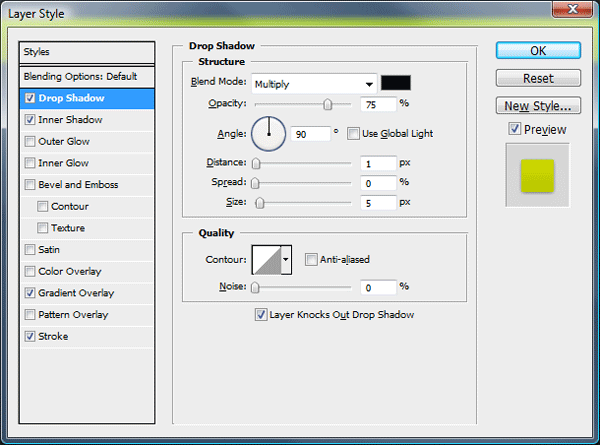
Task: Enable the Color Overlay checkbox
Action: [30, 271]
